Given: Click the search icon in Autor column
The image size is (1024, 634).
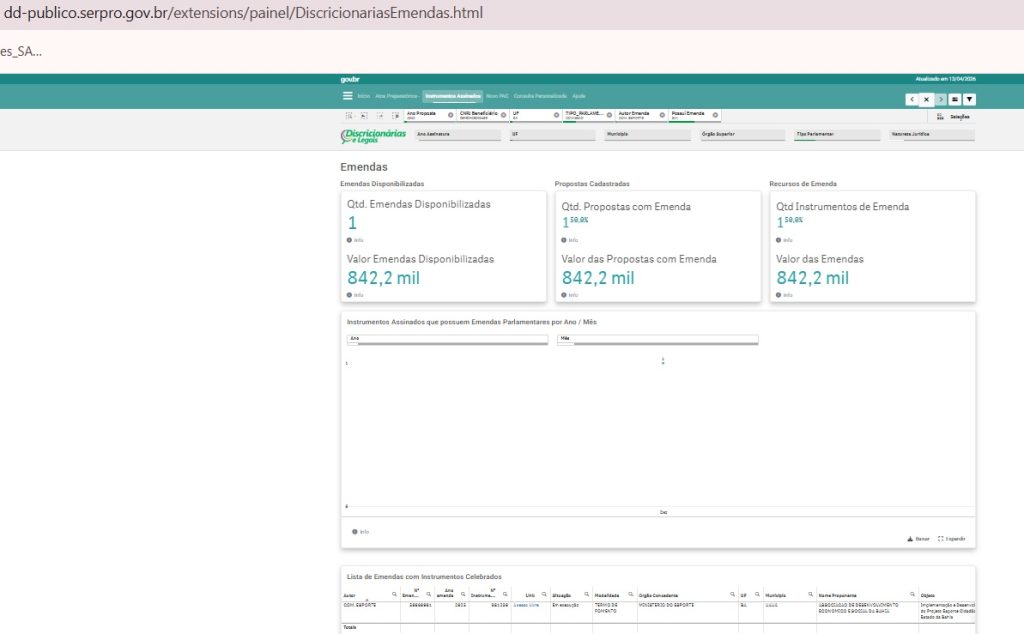Looking at the screenshot, I should pos(394,594).
